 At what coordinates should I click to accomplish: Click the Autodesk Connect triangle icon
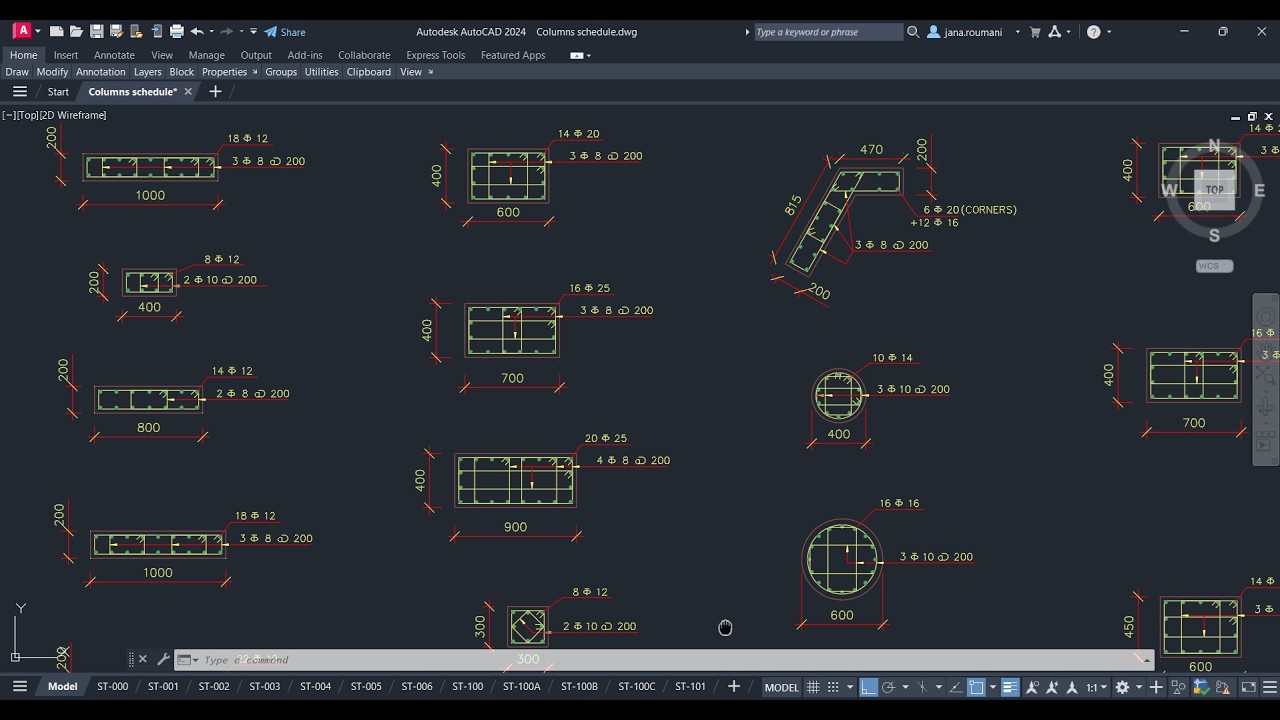[1055, 32]
